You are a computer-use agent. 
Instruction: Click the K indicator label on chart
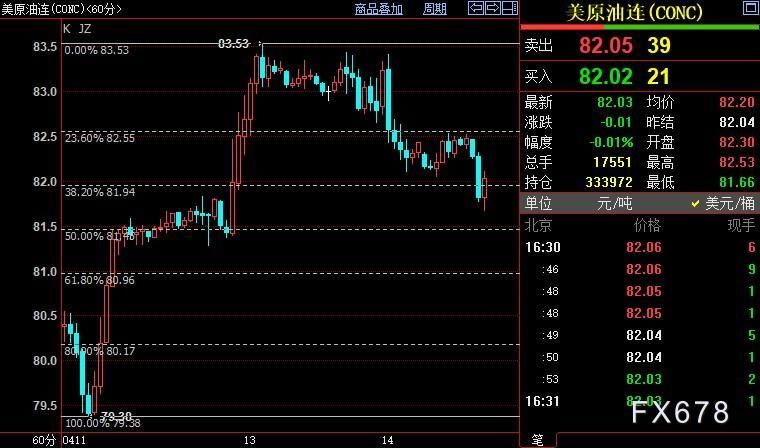[67, 29]
